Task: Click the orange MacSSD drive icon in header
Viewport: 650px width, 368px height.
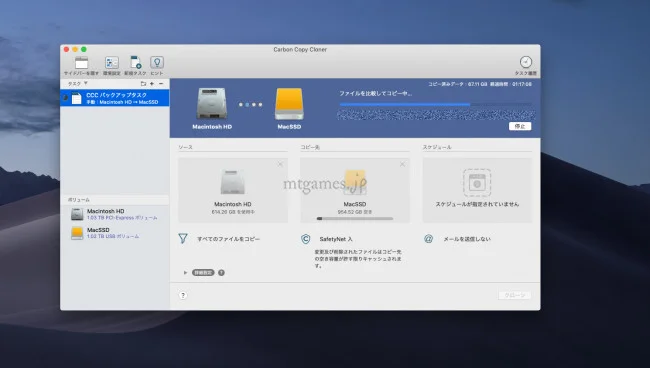Action: click(x=289, y=104)
